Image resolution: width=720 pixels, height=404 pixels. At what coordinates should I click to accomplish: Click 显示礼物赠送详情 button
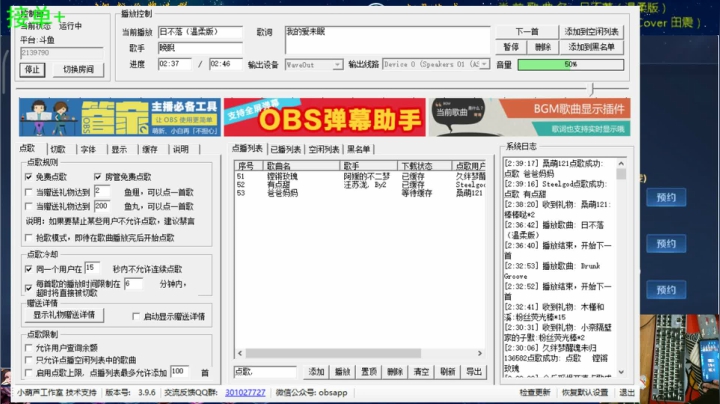(x=64, y=315)
